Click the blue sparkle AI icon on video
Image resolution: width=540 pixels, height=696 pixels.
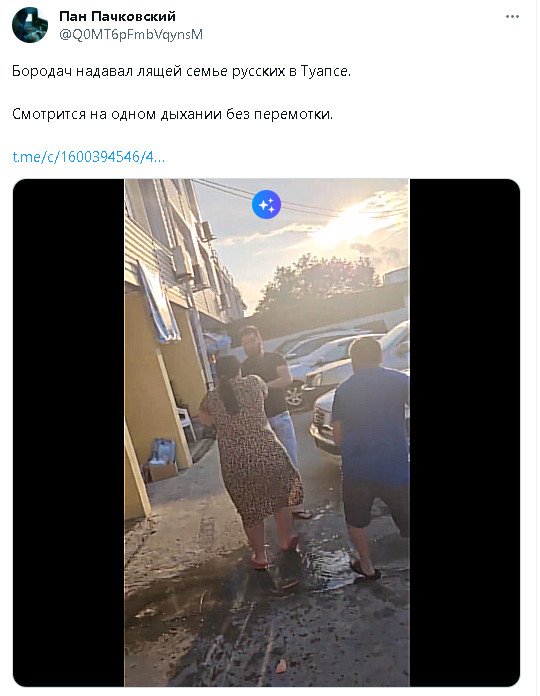266,205
